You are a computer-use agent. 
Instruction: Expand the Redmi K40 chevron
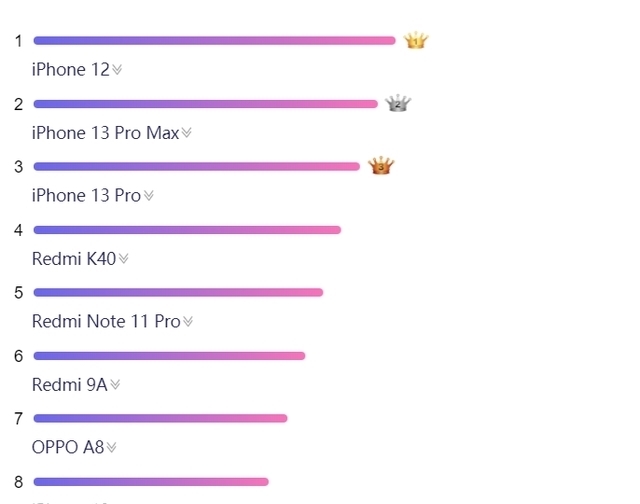[123, 259]
